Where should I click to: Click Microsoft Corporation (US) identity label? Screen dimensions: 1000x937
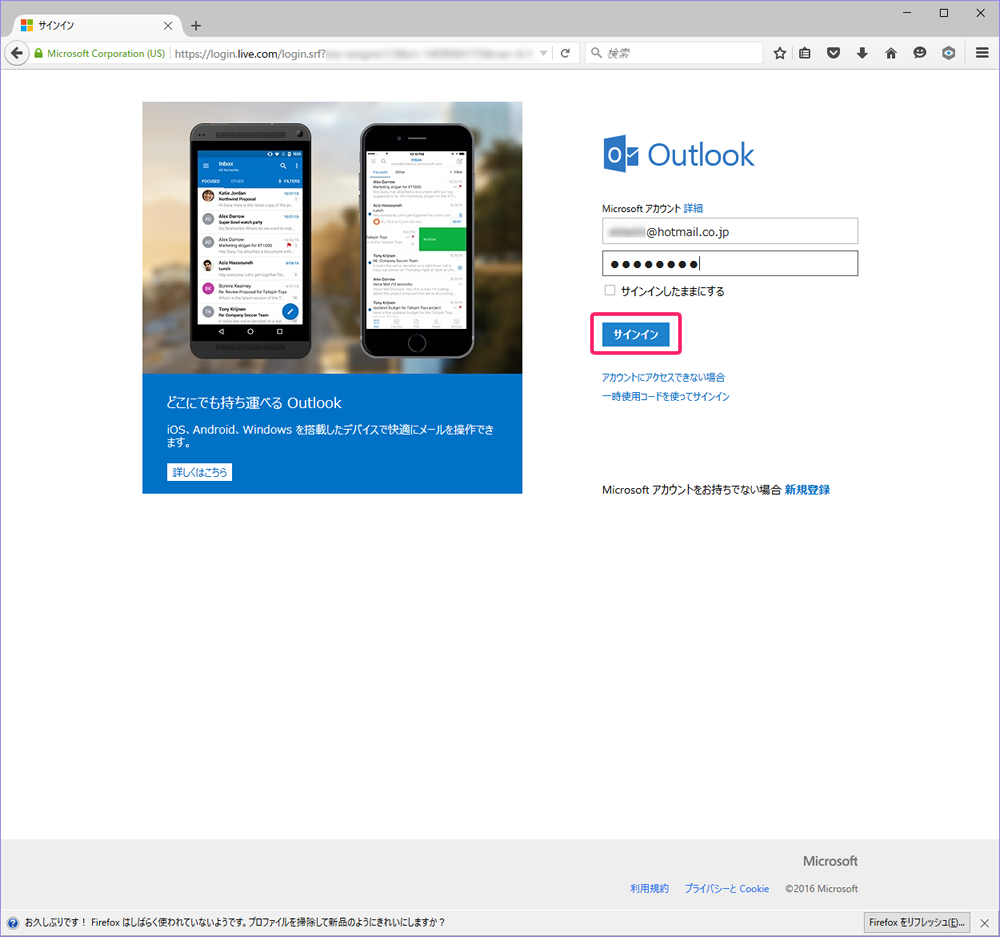click(106, 54)
